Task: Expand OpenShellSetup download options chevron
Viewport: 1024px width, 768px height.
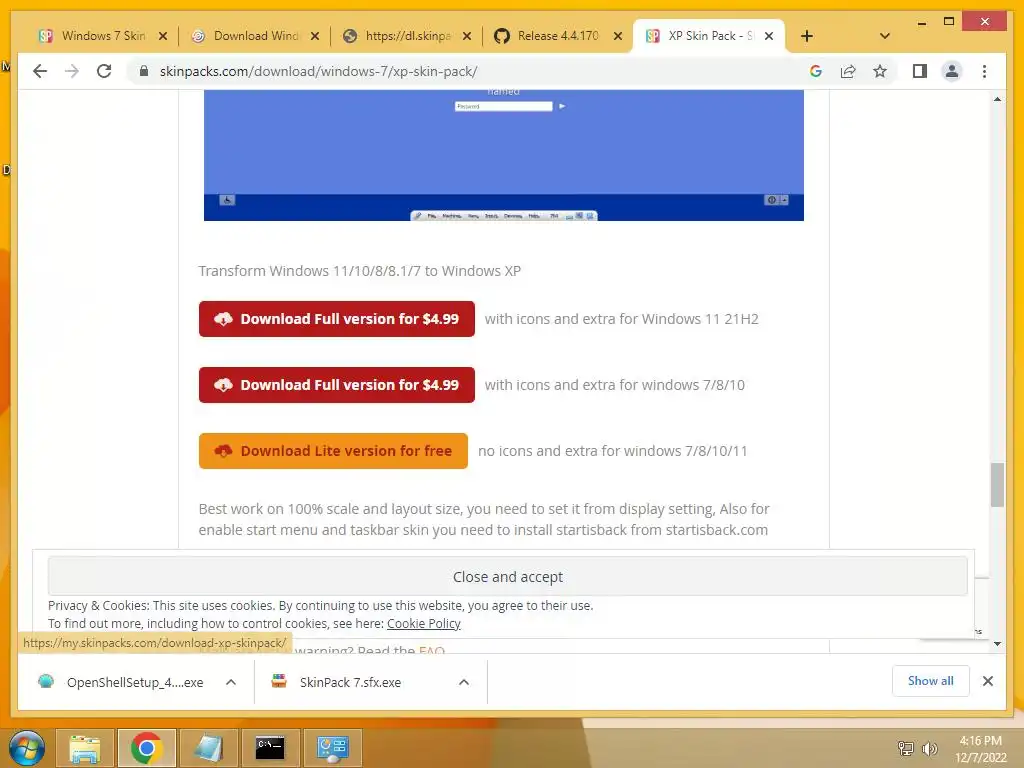Action: pyautogui.click(x=231, y=682)
